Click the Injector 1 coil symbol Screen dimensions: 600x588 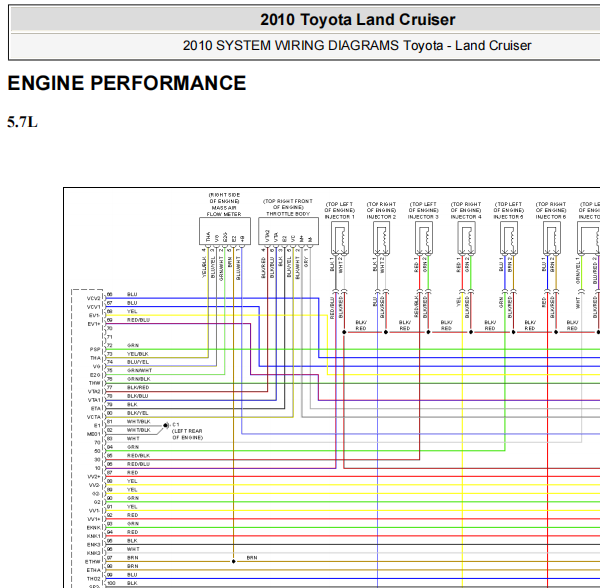click(x=340, y=238)
